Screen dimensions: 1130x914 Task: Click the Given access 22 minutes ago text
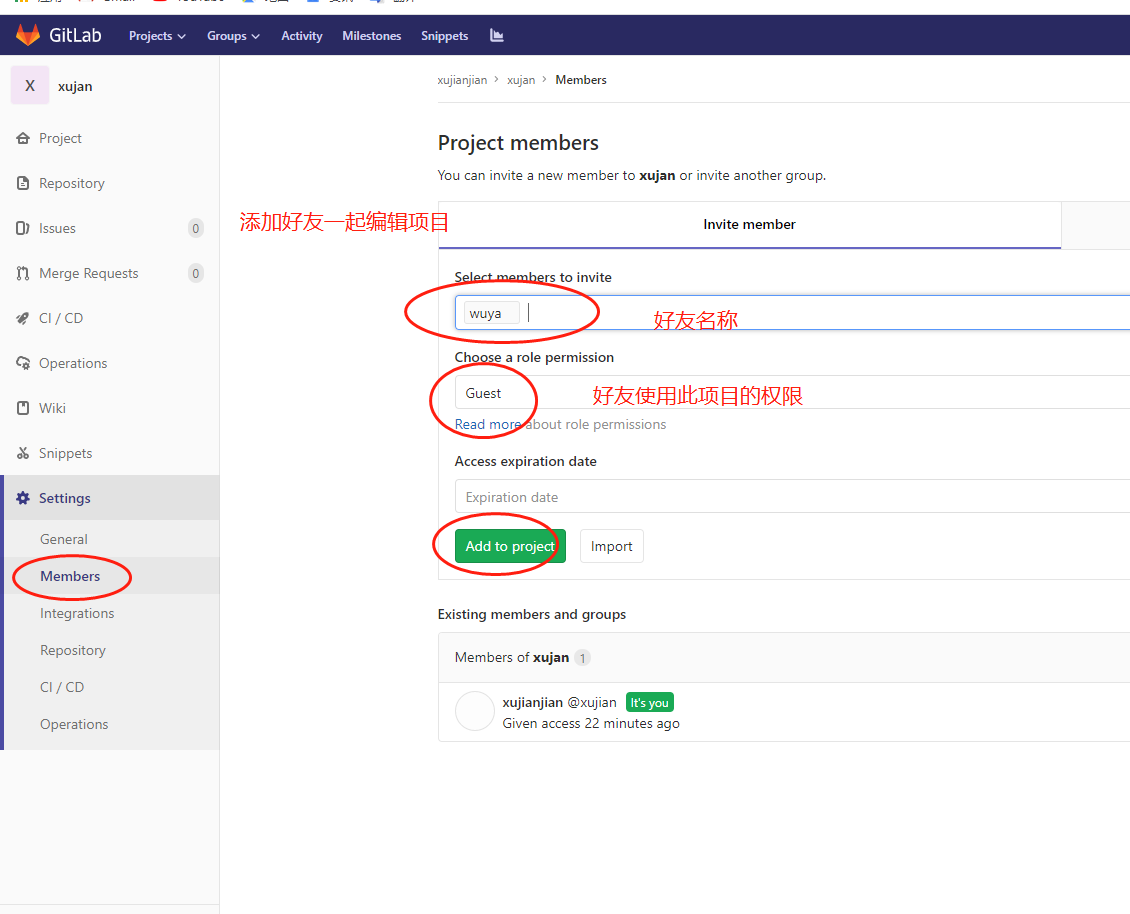[x=591, y=724]
